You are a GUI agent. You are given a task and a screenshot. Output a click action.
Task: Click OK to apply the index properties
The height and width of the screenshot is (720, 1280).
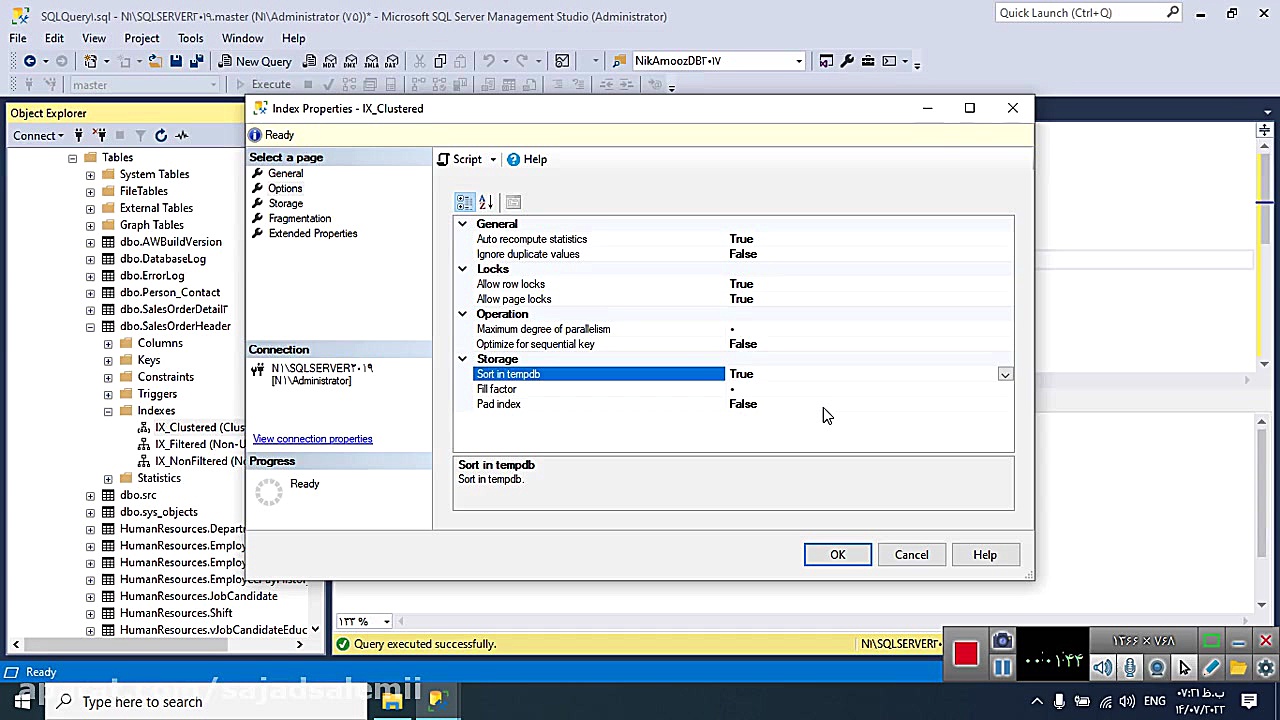837,555
